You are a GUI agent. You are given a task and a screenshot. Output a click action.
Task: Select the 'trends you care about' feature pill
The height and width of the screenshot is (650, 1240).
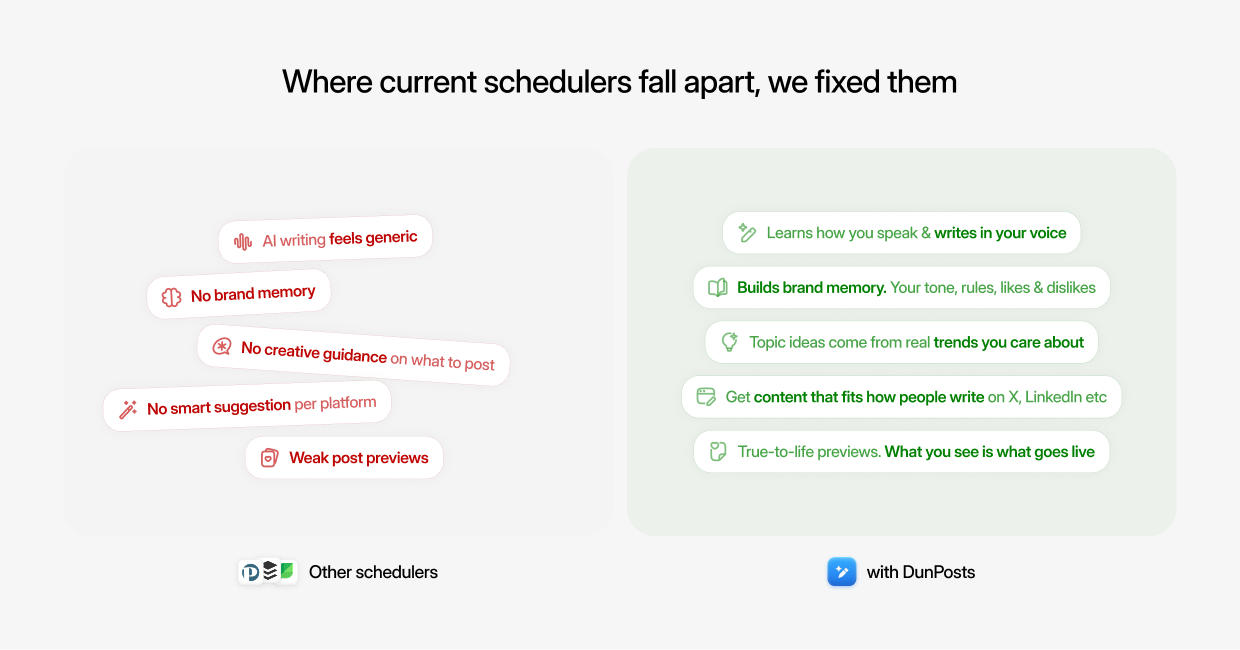[x=902, y=342]
